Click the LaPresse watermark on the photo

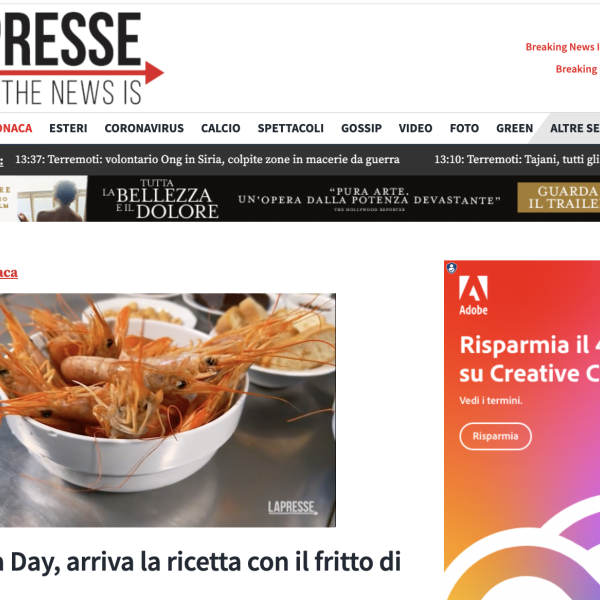coord(292,507)
